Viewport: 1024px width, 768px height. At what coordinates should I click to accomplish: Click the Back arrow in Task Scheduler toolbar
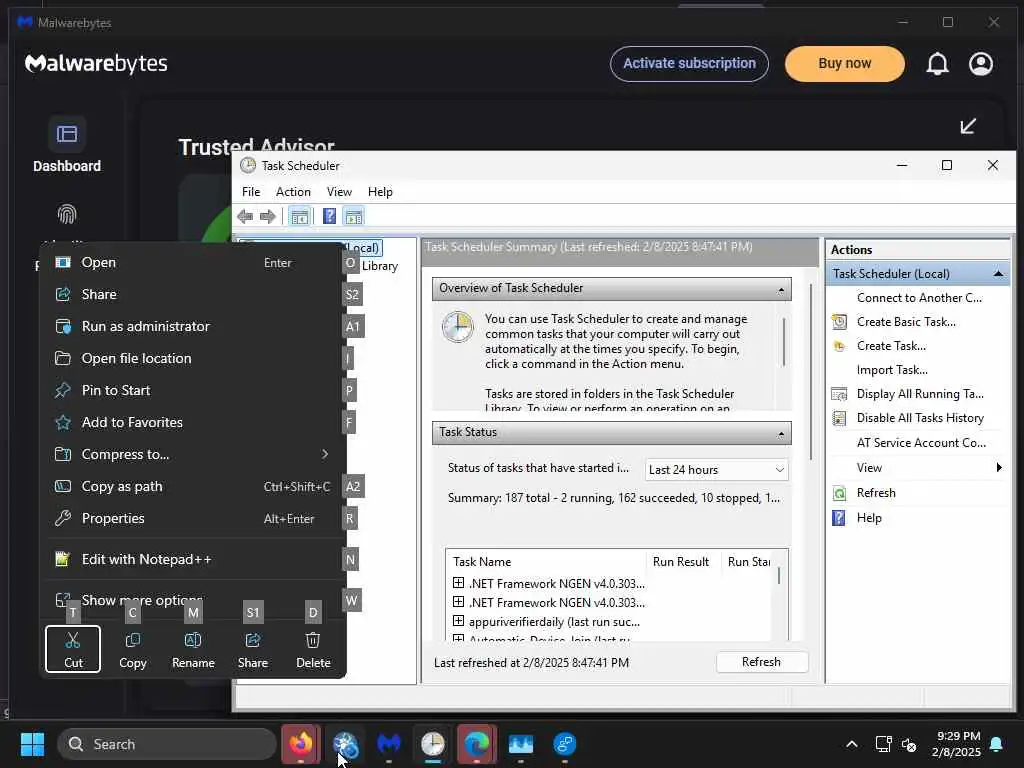[245, 216]
